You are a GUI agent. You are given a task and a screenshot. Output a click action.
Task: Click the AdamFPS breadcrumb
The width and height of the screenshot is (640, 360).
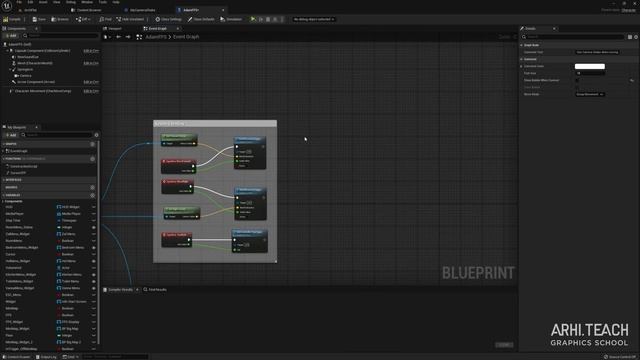click(x=156, y=37)
